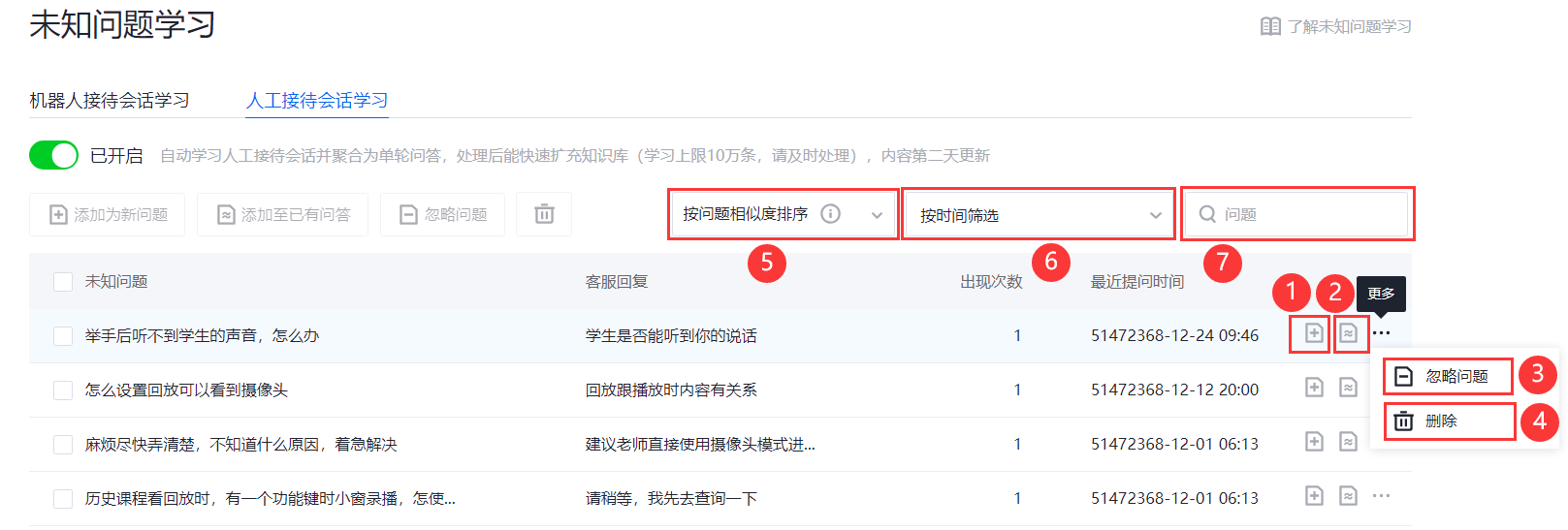The image size is (1568, 530).
Task: Click add-to-existing-answer icon in first row
Action: (1348, 334)
